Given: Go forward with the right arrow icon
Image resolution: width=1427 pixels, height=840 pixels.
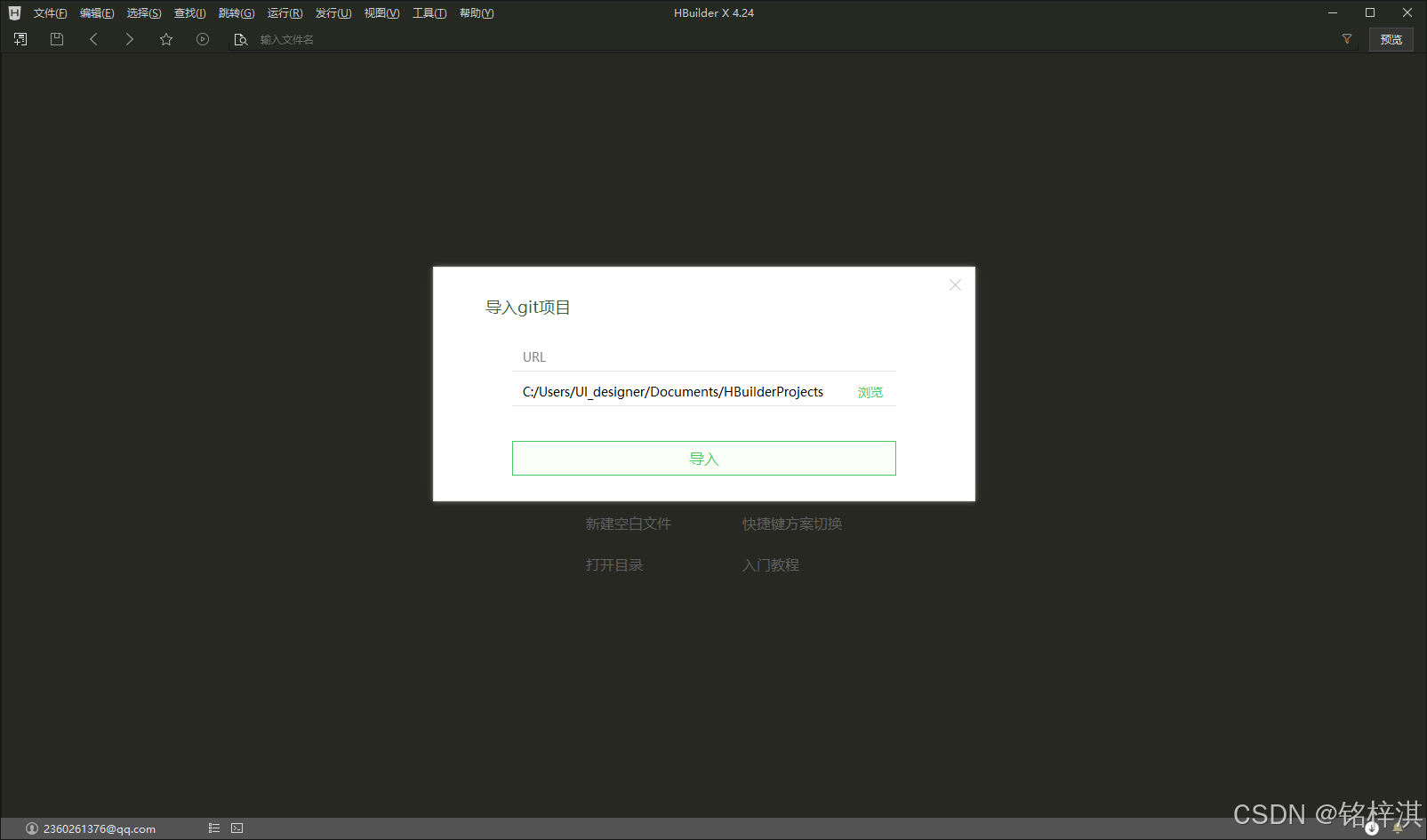Looking at the screenshot, I should pyautogui.click(x=130, y=39).
